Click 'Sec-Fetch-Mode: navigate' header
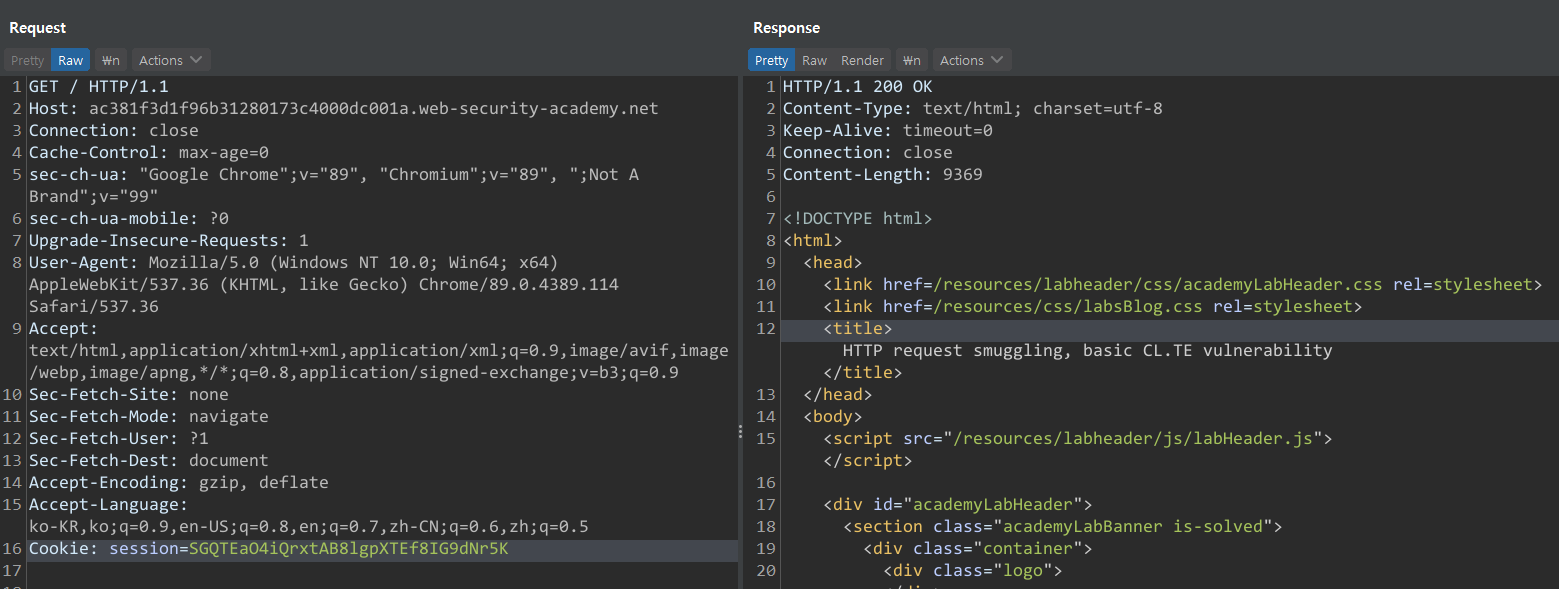1559x589 pixels. (x=148, y=416)
